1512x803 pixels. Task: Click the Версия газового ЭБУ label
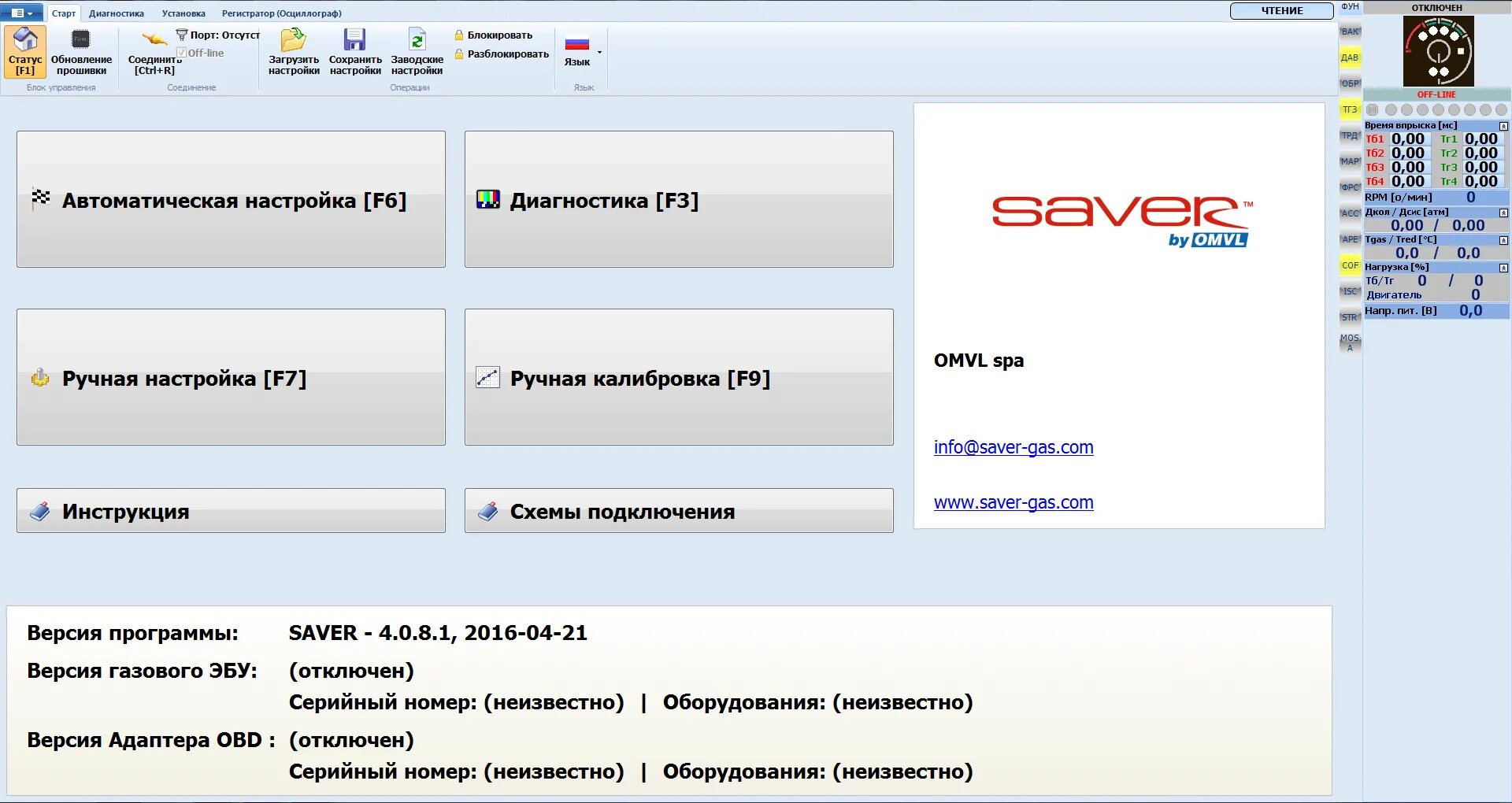[142, 671]
